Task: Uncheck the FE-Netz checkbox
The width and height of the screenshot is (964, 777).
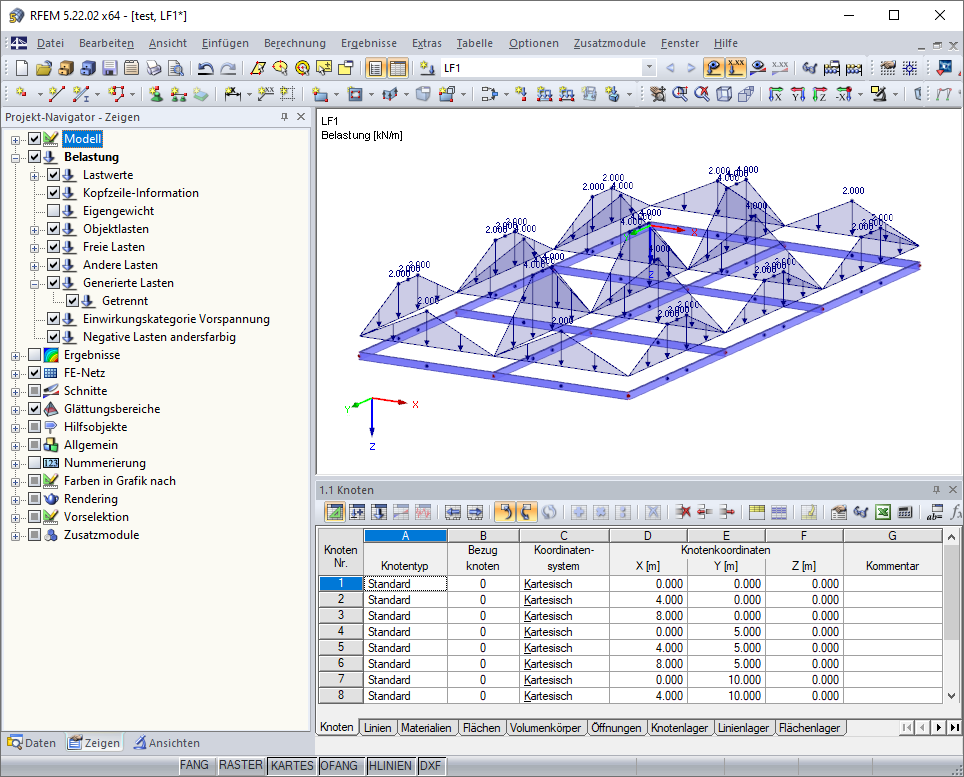Action: 34,373
